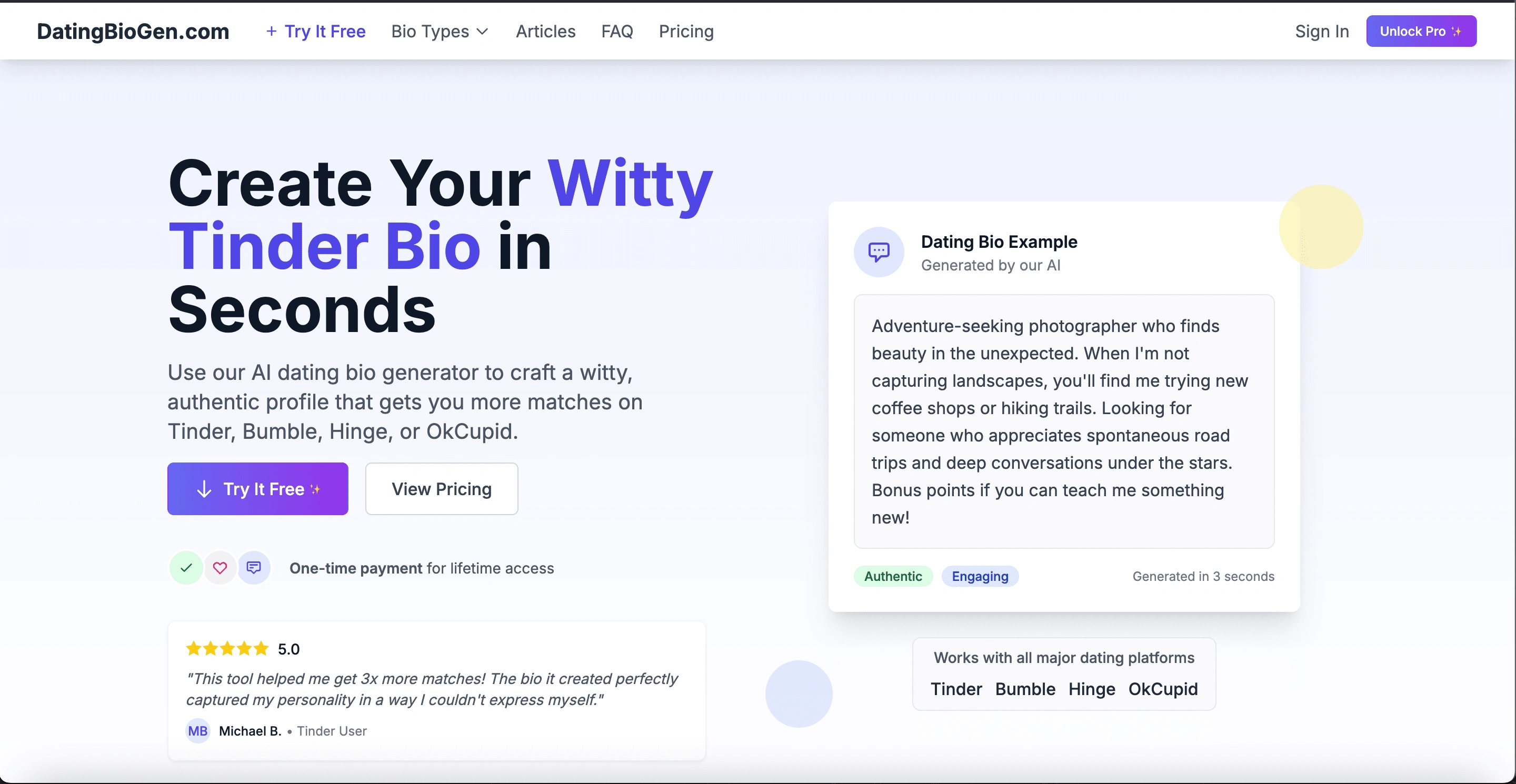Click the green checkmark circle icon
This screenshot has width=1516, height=784.
pyautogui.click(x=186, y=568)
